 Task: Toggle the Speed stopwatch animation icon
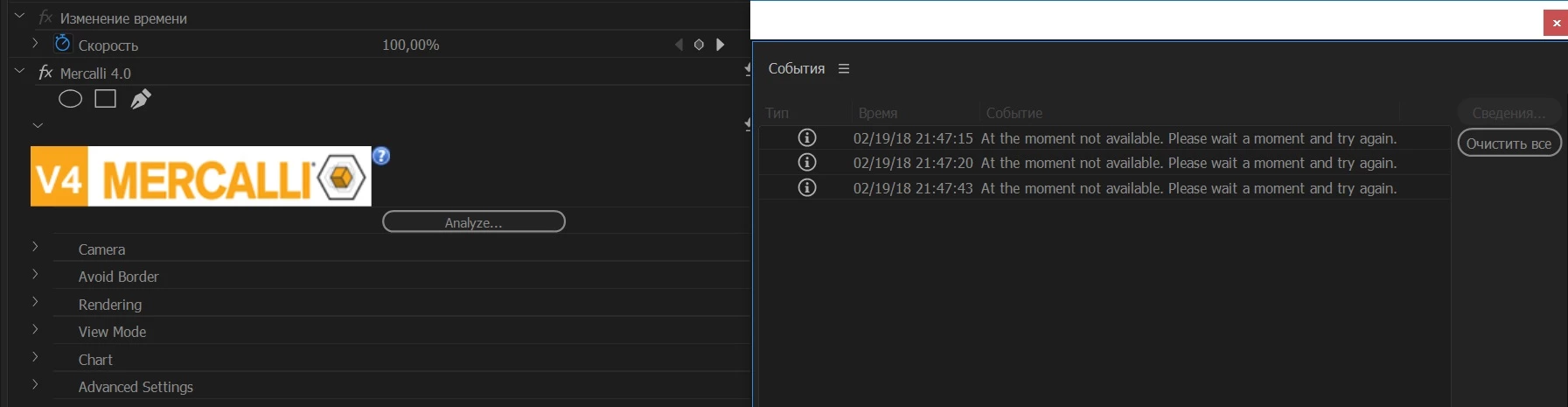coord(62,43)
